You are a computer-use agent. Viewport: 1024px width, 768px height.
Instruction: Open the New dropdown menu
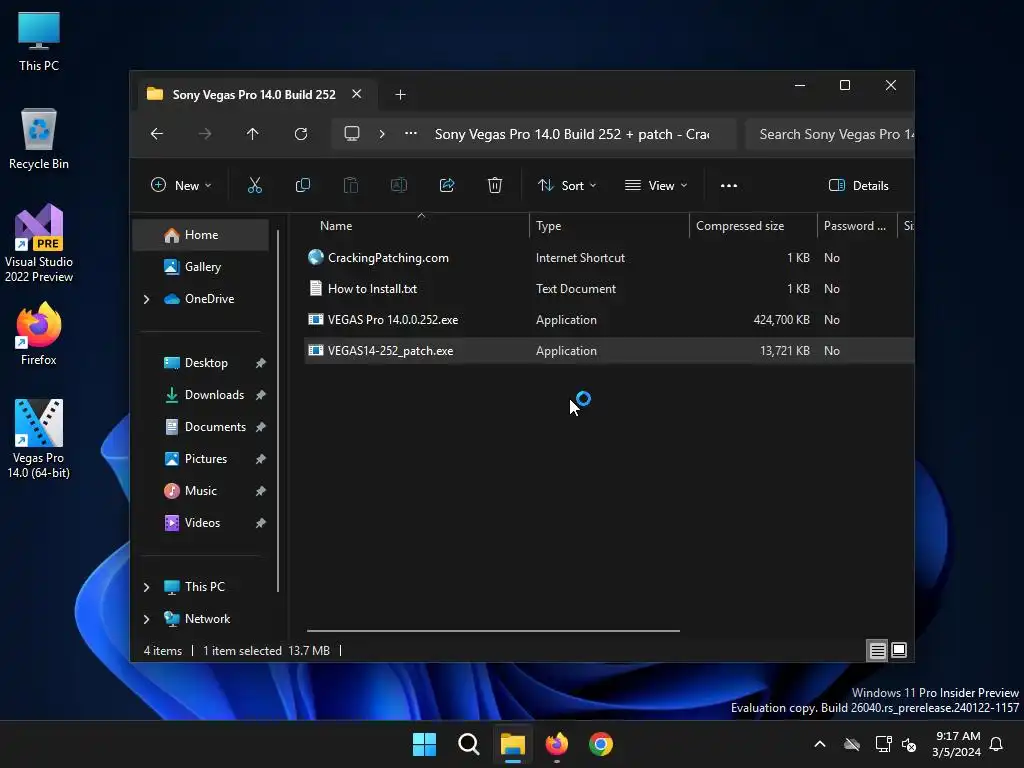pos(181,185)
